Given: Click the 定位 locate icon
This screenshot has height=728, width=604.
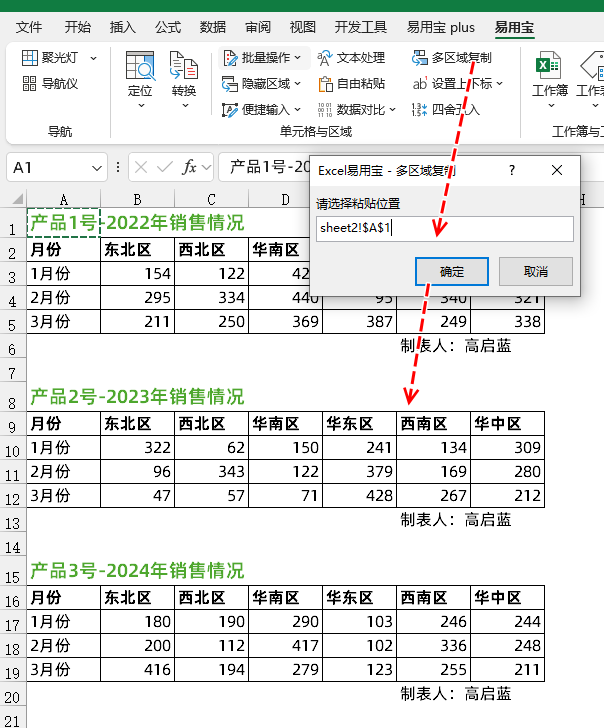Looking at the screenshot, I should (x=140, y=65).
